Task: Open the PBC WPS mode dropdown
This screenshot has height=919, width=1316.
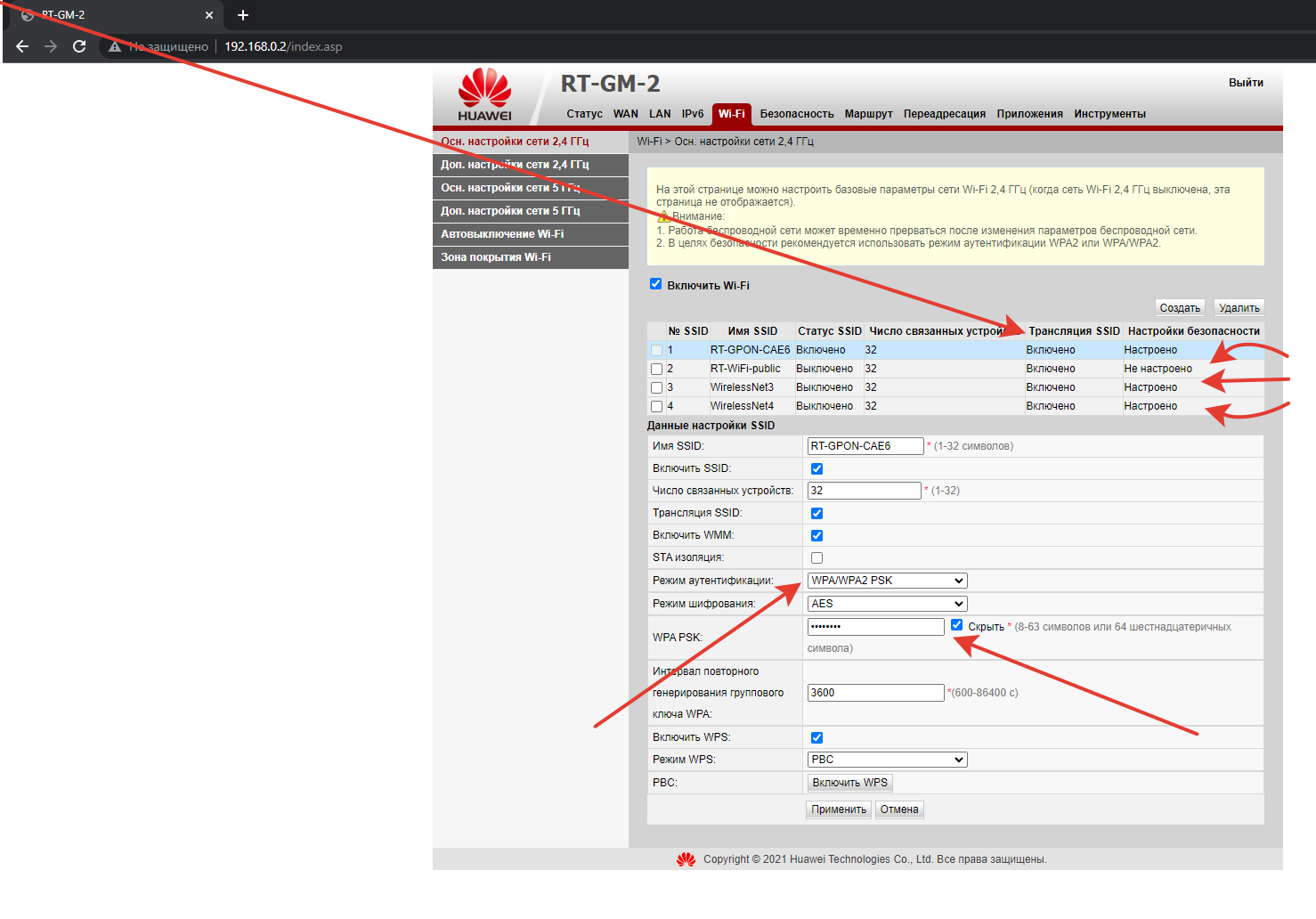Action: [887, 760]
